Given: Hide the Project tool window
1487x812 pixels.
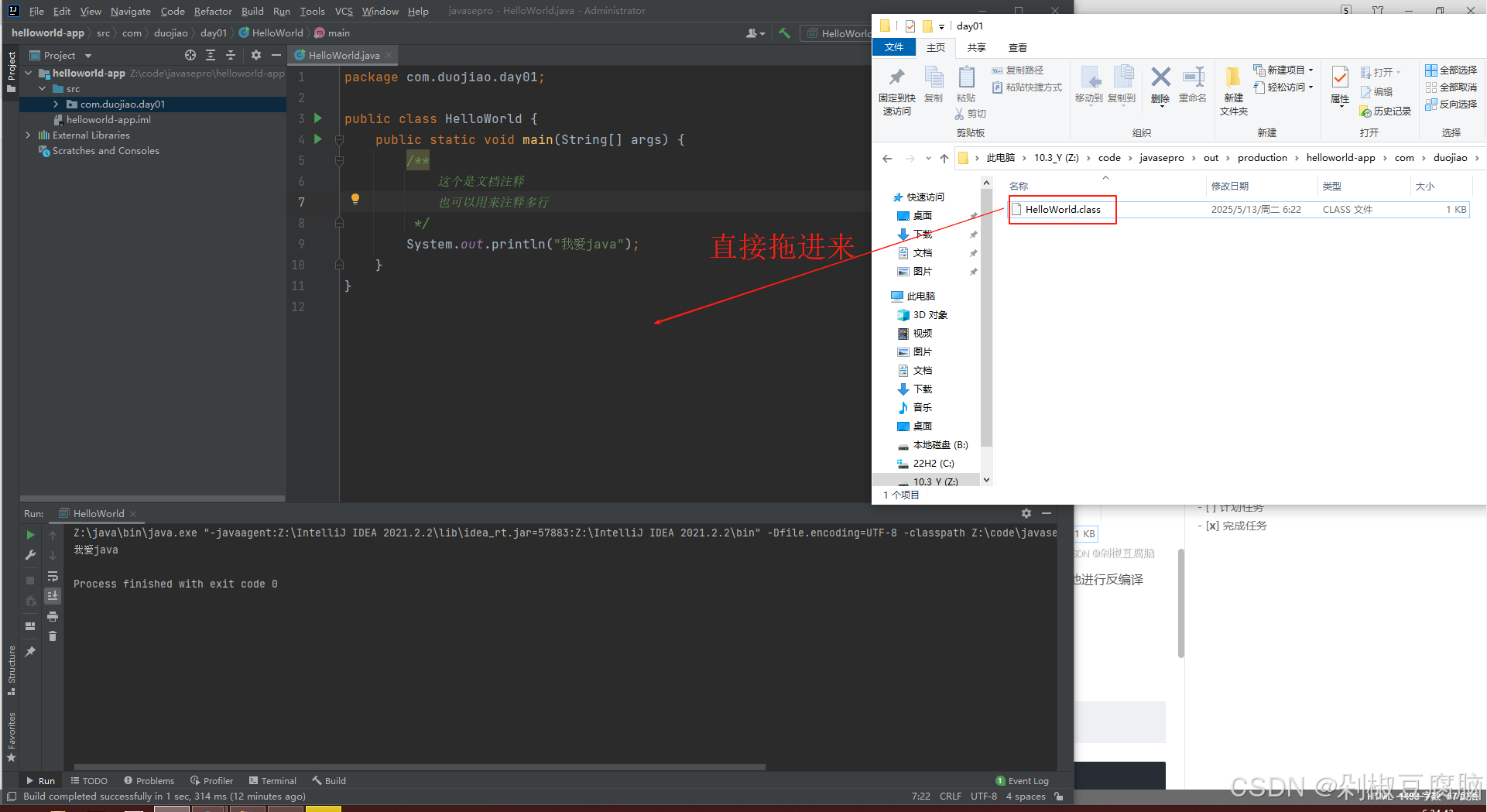Looking at the screenshot, I should (x=276, y=55).
